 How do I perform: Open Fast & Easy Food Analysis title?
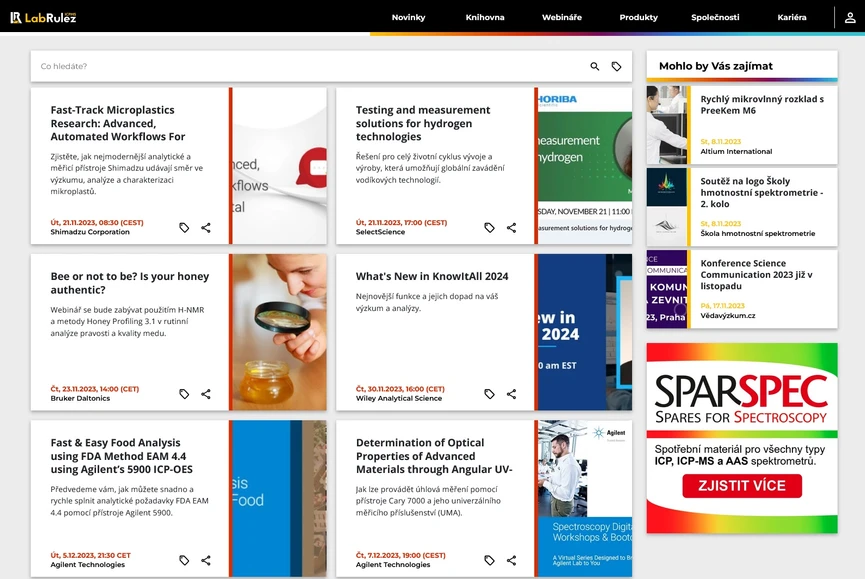[121, 455]
